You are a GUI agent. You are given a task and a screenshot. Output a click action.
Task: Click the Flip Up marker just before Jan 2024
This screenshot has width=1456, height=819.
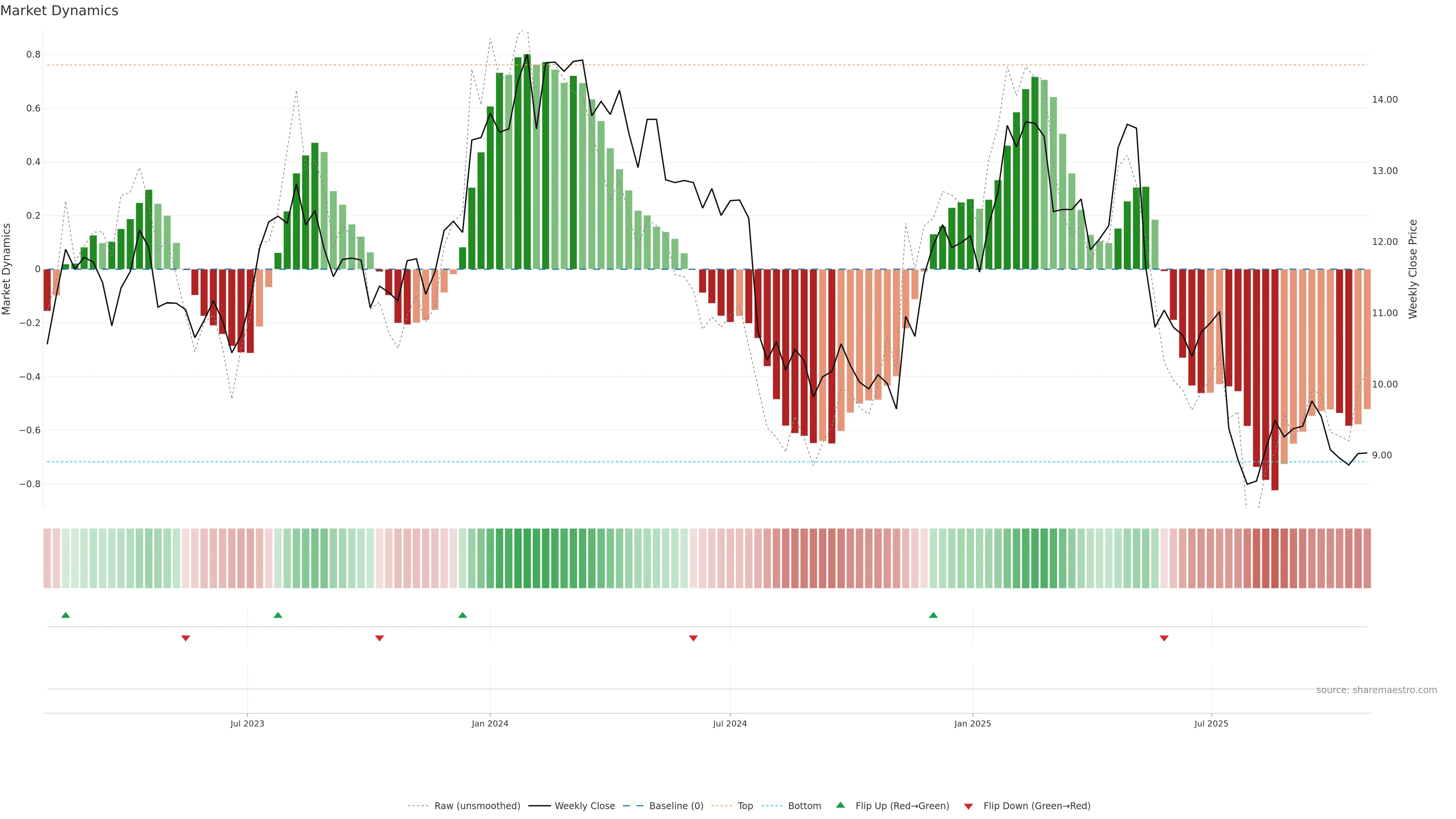(x=462, y=615)
